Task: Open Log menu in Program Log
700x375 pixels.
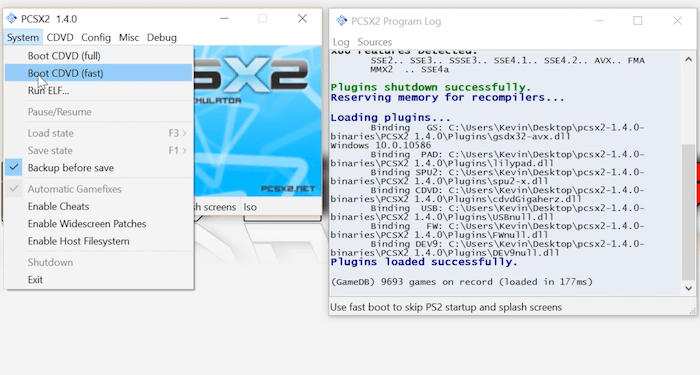Action: [x=341, y=42]
